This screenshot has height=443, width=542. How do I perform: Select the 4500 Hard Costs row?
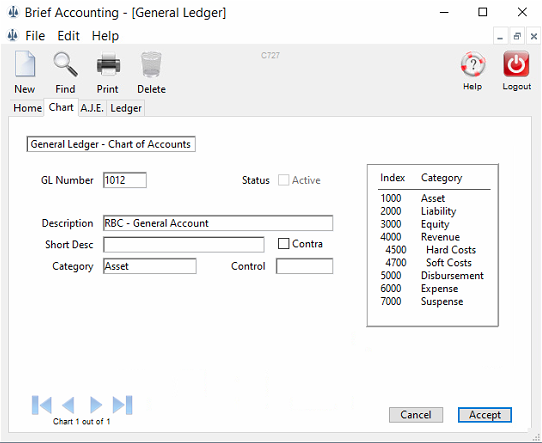(431, 250)
